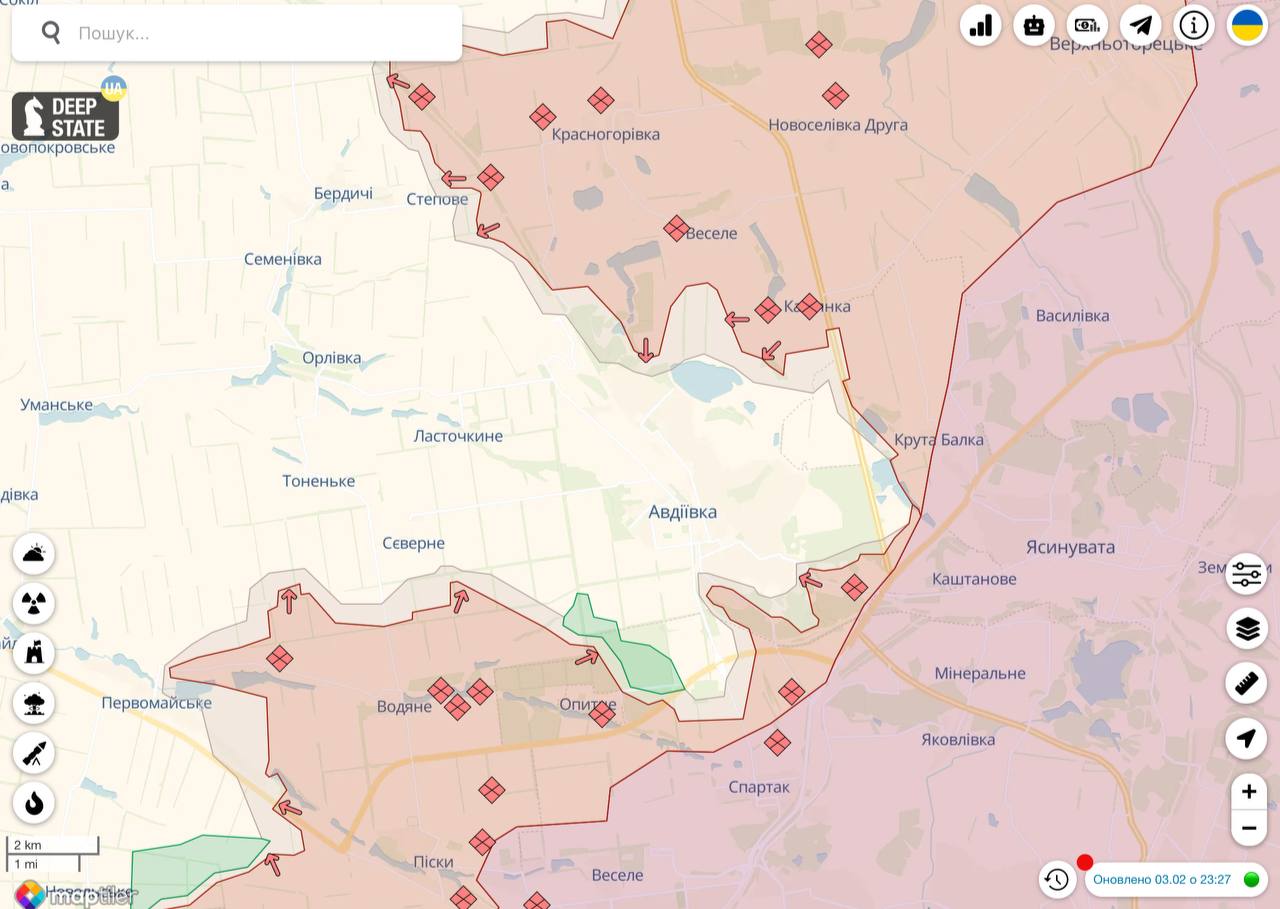Viewport: 1280px width, 909px height.
Task: Zoom in with the plus button
Action: click(1248, 793)
